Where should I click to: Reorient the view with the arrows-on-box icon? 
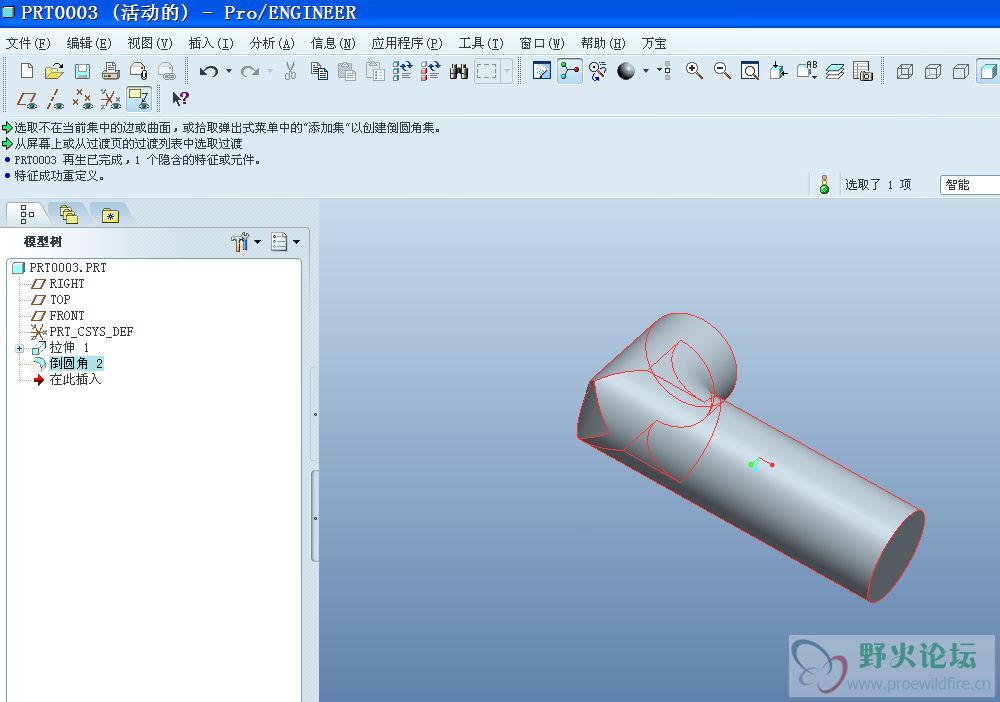tap(778, 71)
